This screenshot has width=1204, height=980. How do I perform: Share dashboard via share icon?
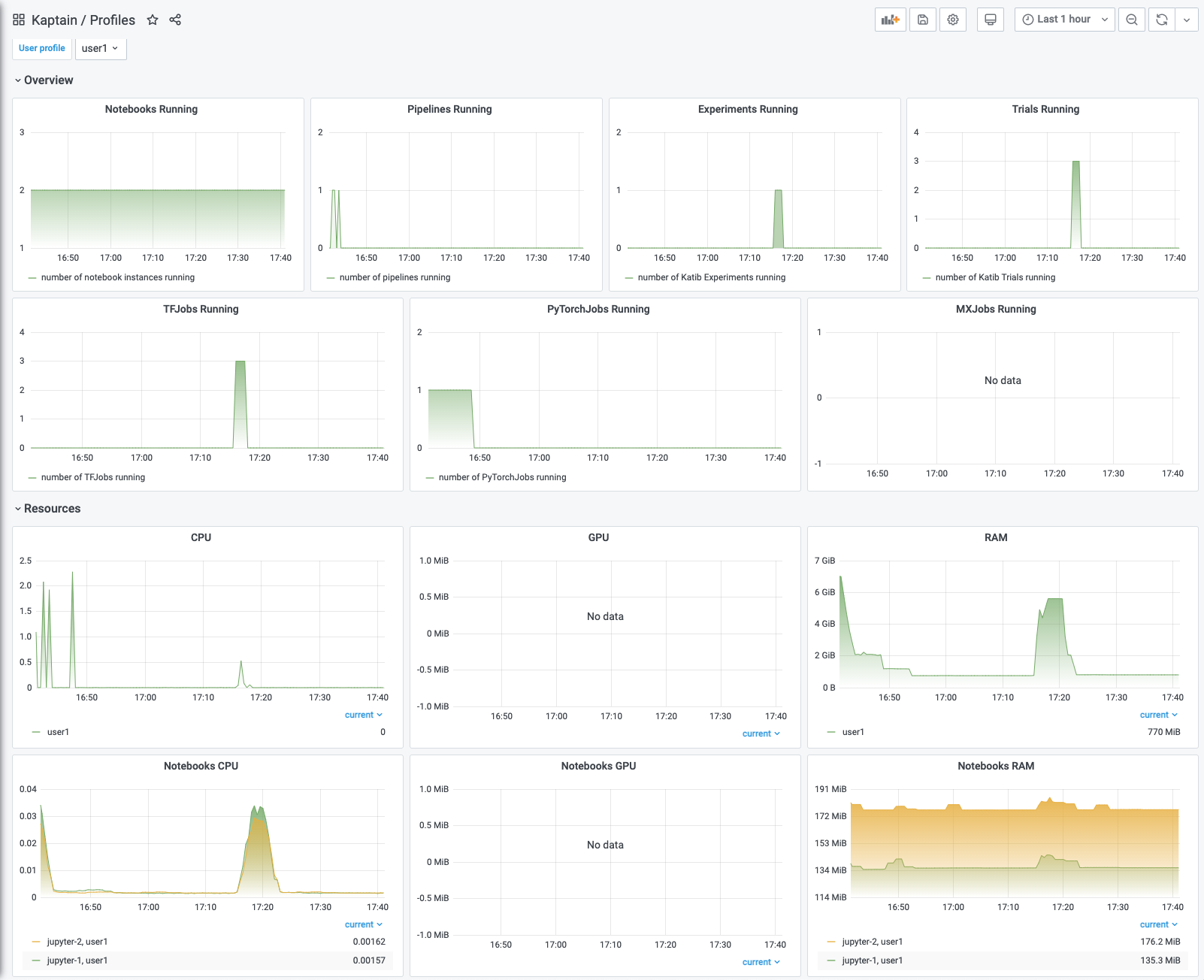tap(175, 20)
